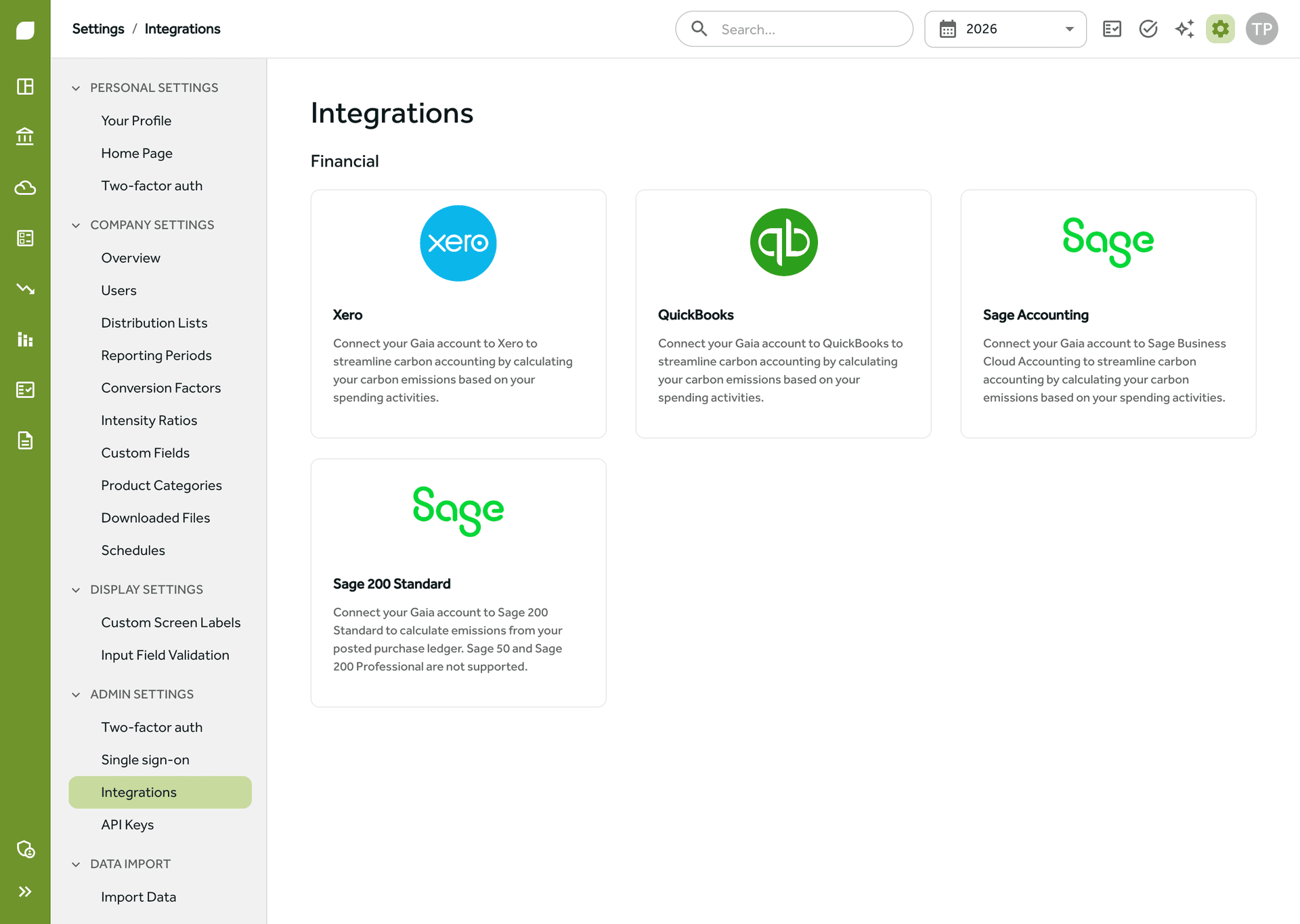Open the Xero integration title
Screen dimensions: 1300x924
click(347, 315)
